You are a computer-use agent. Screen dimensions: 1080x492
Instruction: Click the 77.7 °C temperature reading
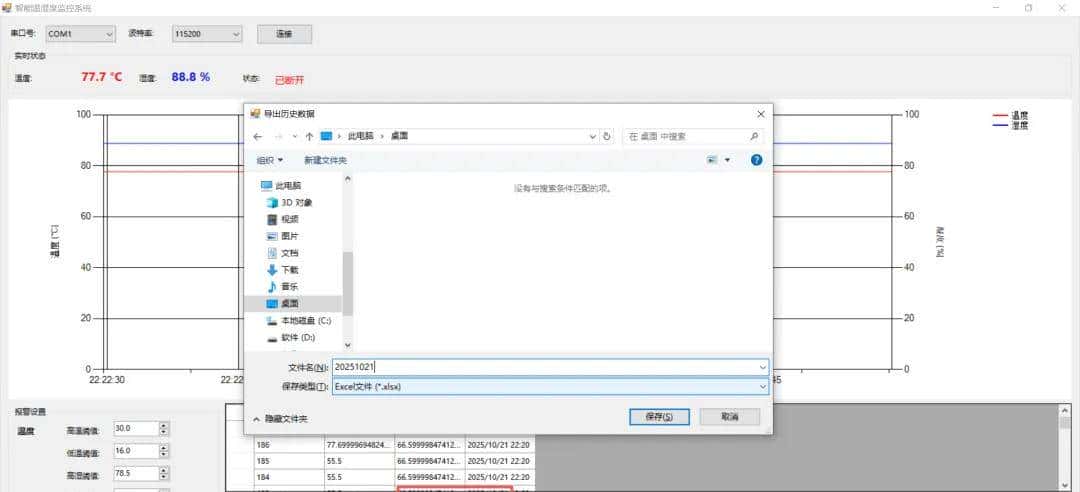[102, 77]
